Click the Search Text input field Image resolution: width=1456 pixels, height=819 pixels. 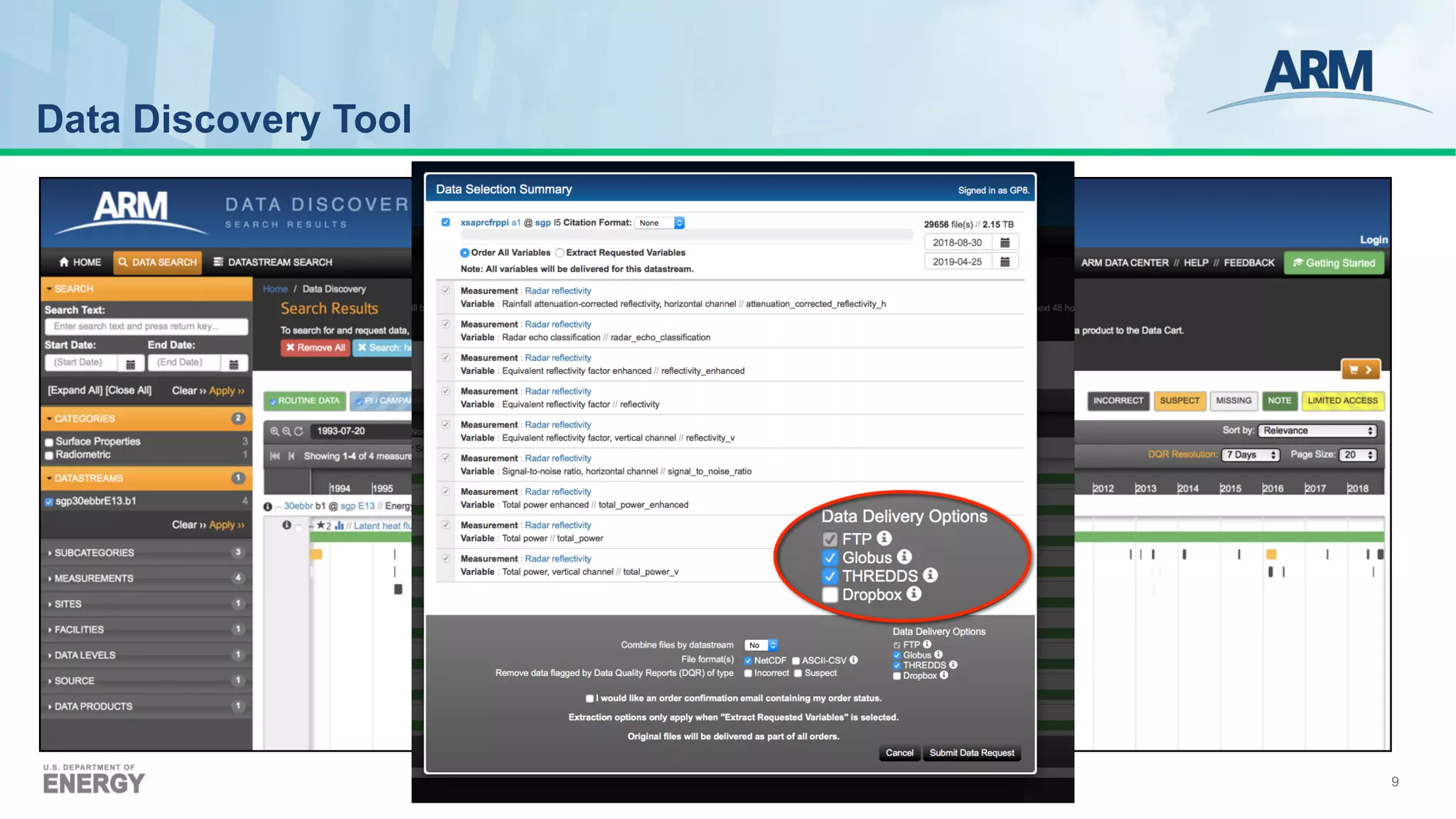tap(146, 326)
